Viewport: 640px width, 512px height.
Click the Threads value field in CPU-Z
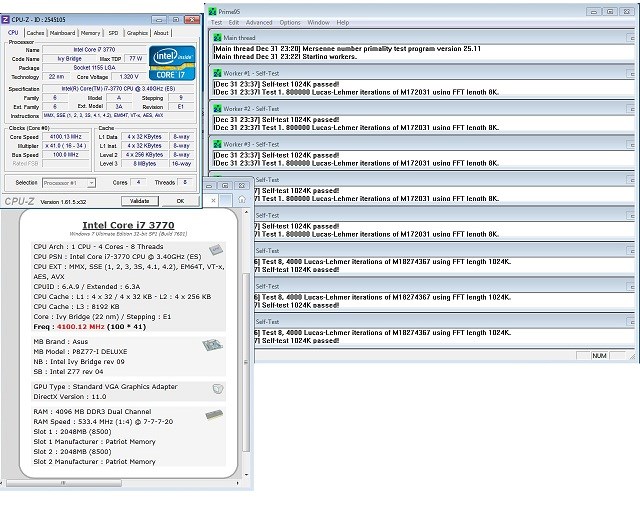185,183
